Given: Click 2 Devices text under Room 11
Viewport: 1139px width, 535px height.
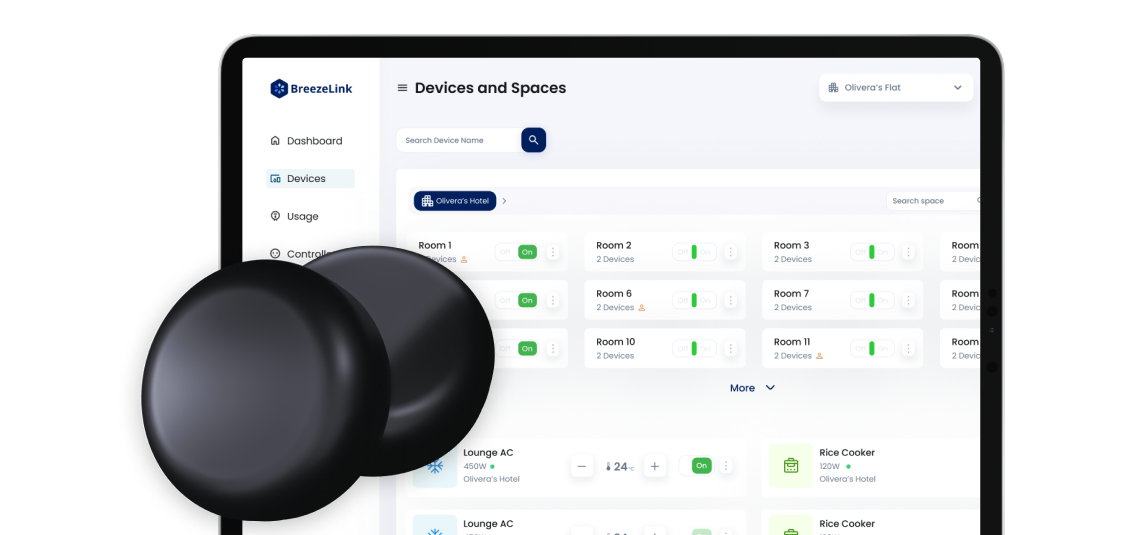Looking at the screenshot, I should (x=793, y=356).
